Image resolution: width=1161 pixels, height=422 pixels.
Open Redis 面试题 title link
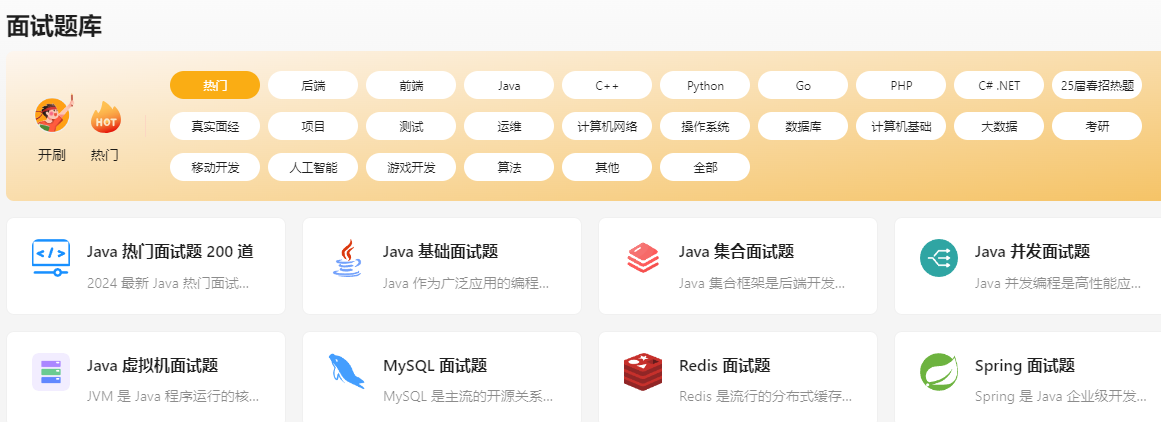click(725, 366)
